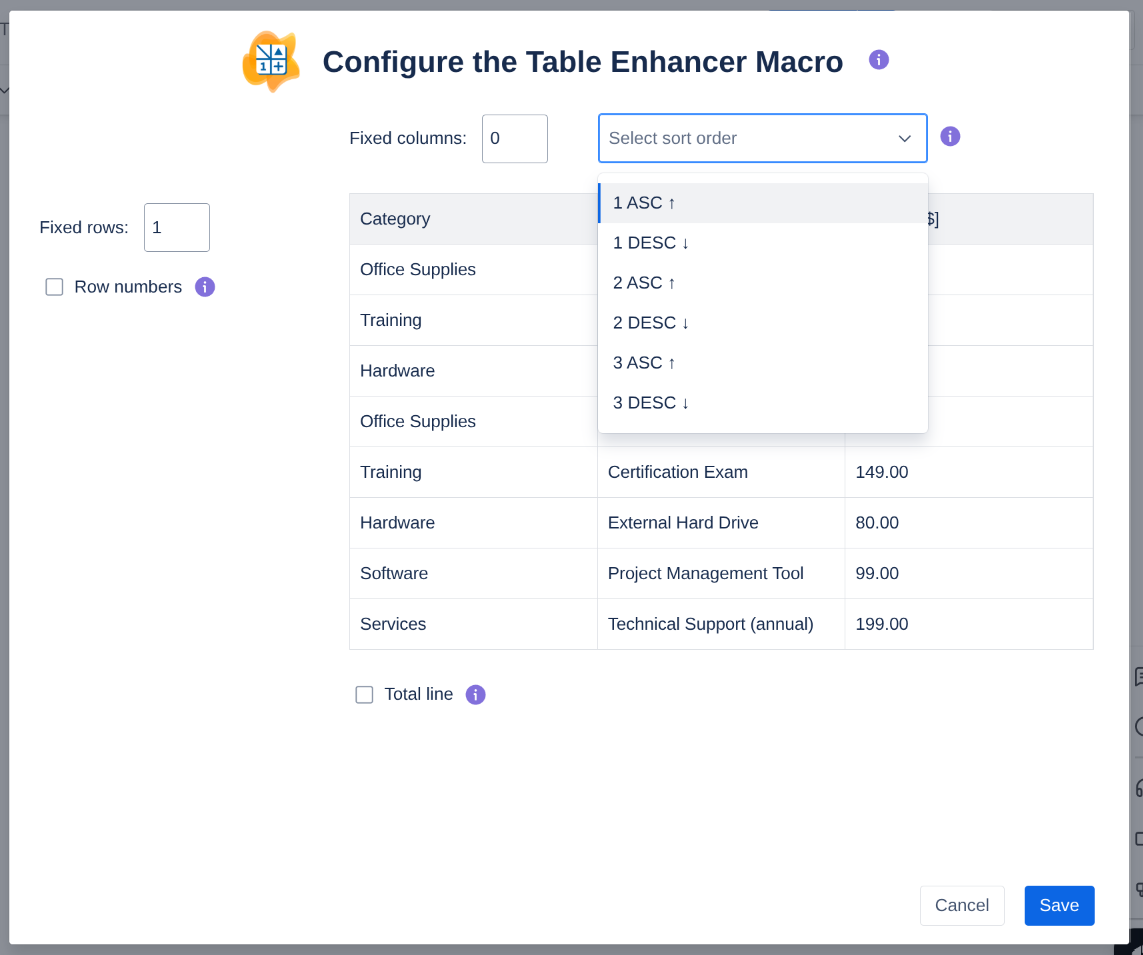Choose the 1 ASC sort option
The width and height of the screenshot is (1143, 955).
(x=644, y=203)
